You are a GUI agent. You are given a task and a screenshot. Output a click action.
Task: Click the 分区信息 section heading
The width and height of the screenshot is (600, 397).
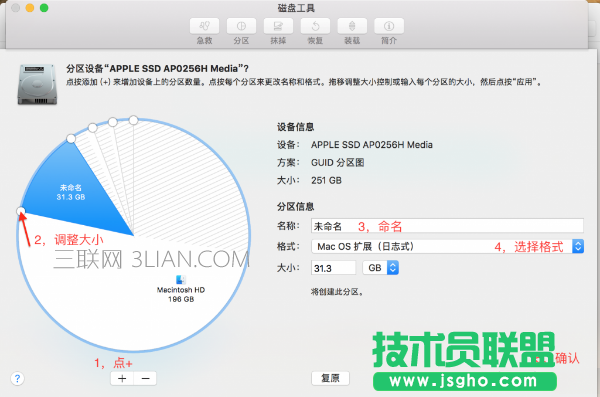(295, 207)
